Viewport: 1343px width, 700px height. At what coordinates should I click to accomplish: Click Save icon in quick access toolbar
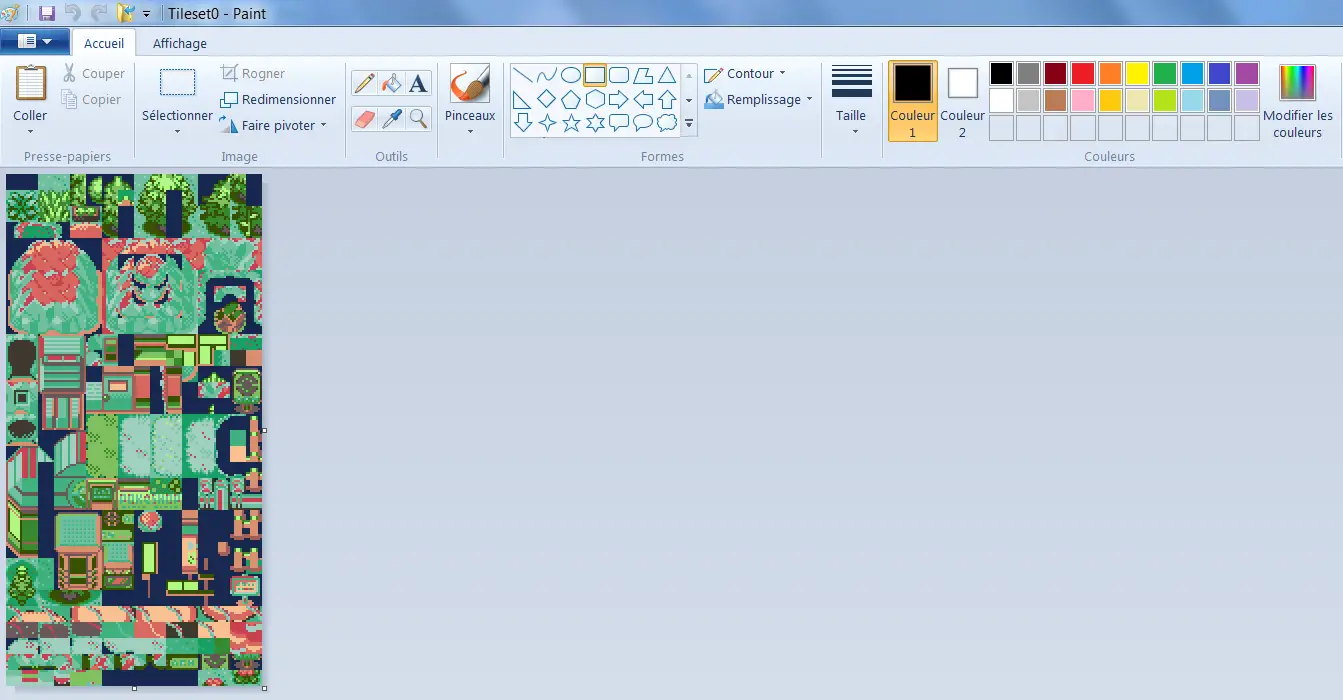46,14
